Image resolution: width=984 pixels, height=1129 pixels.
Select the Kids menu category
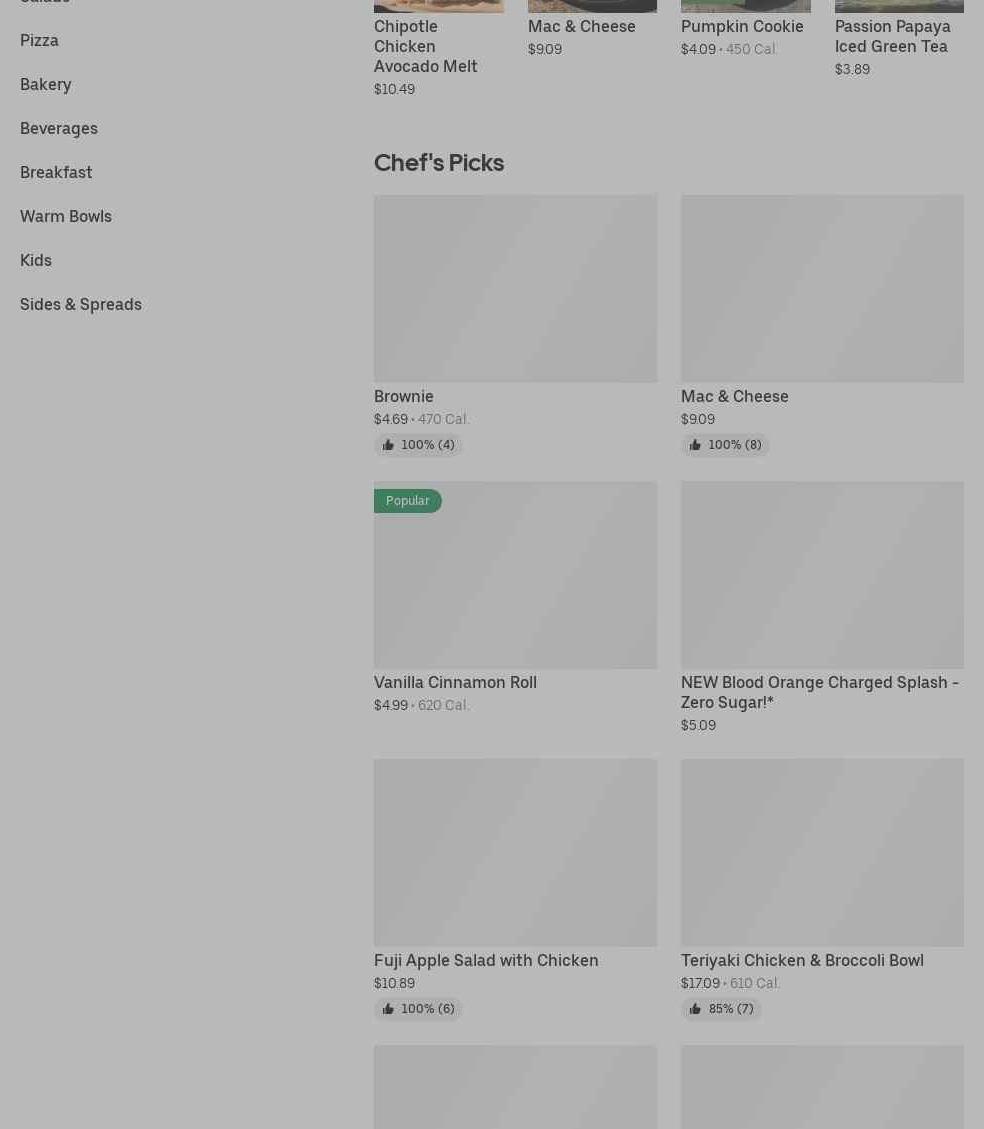(36, 260)
